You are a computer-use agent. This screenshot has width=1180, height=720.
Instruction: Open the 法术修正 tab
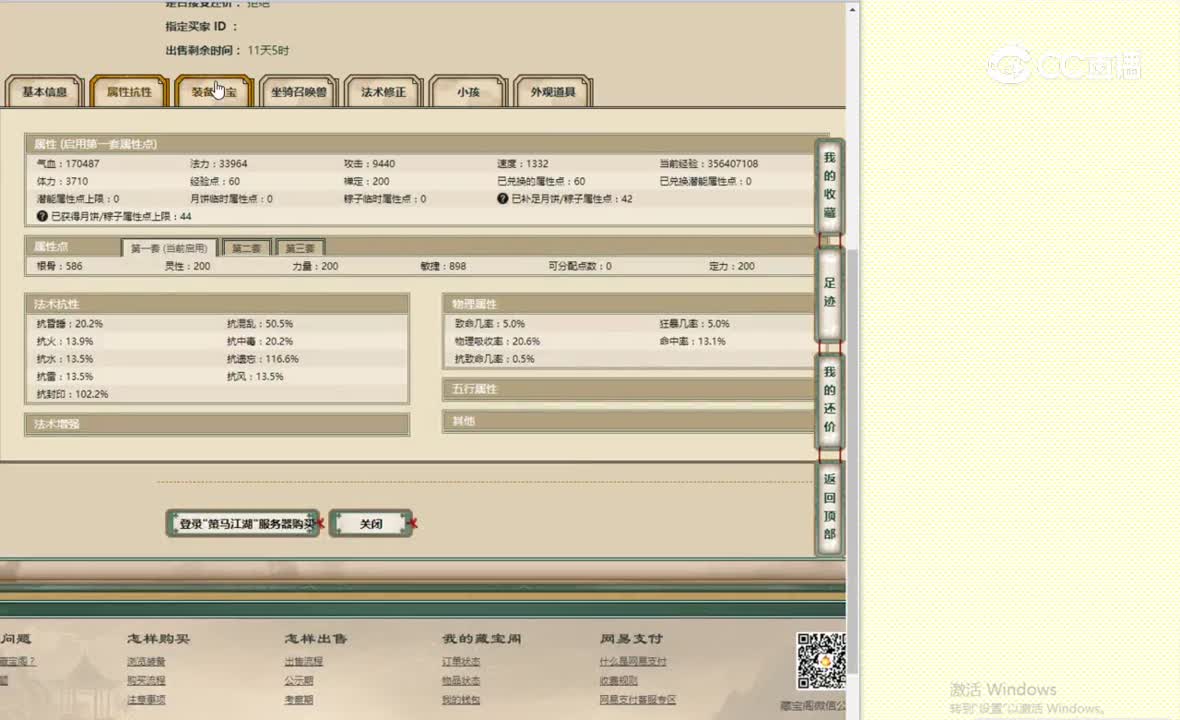tap(383, 92)
